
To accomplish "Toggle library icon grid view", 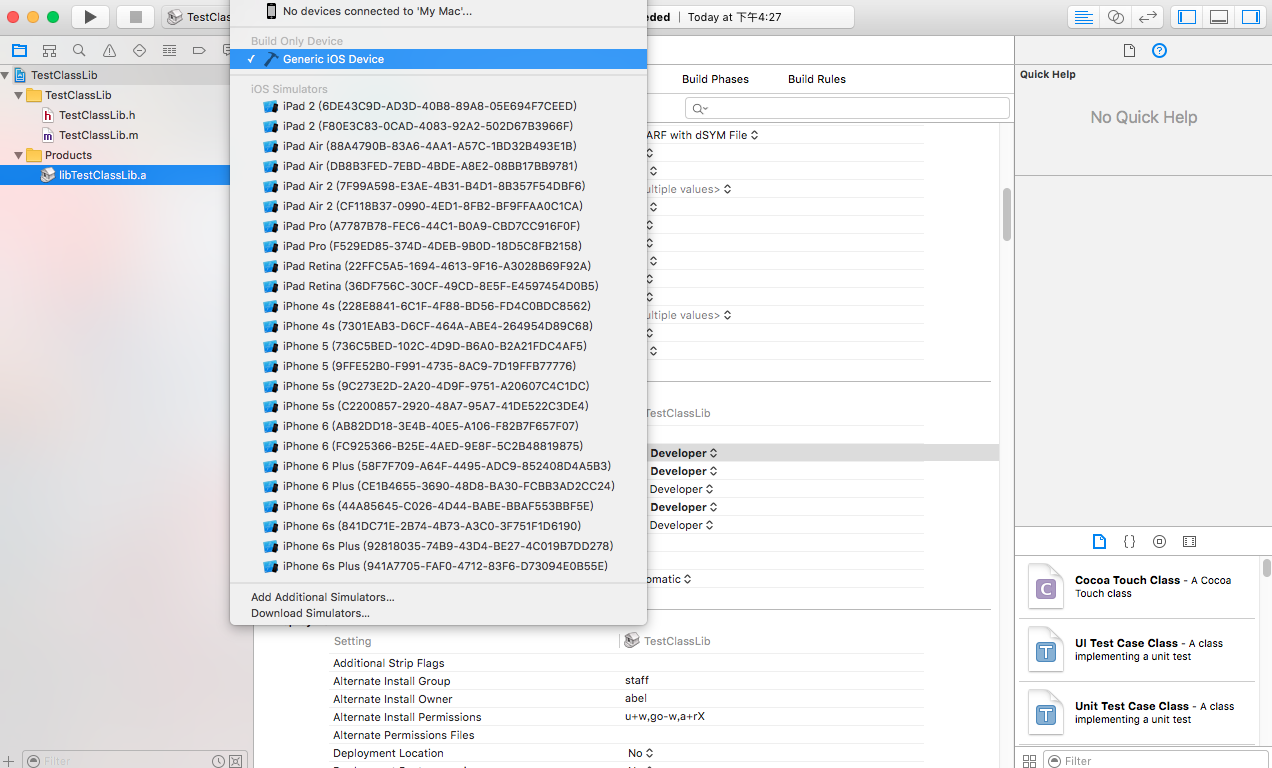I will (1029, 761).
